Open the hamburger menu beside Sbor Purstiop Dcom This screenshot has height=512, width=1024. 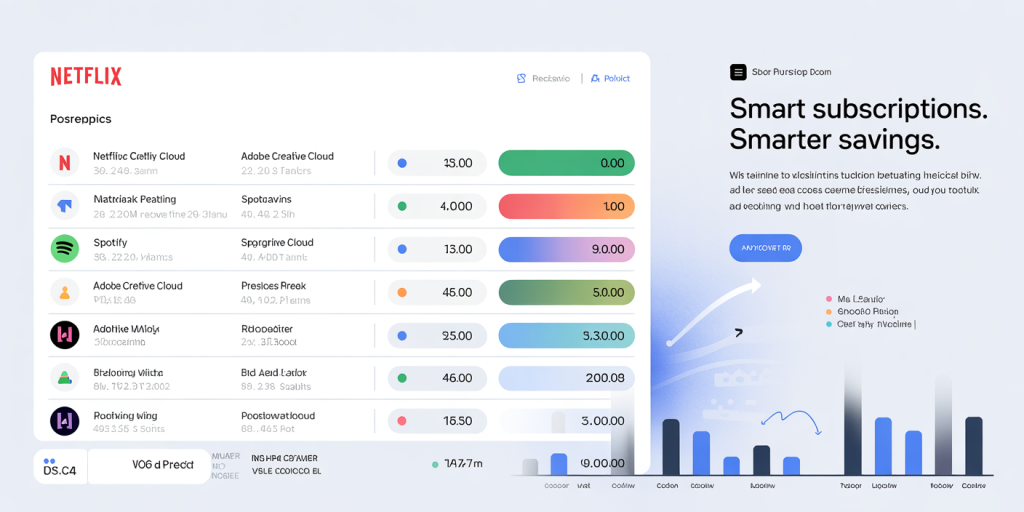[x=738, y=72]
